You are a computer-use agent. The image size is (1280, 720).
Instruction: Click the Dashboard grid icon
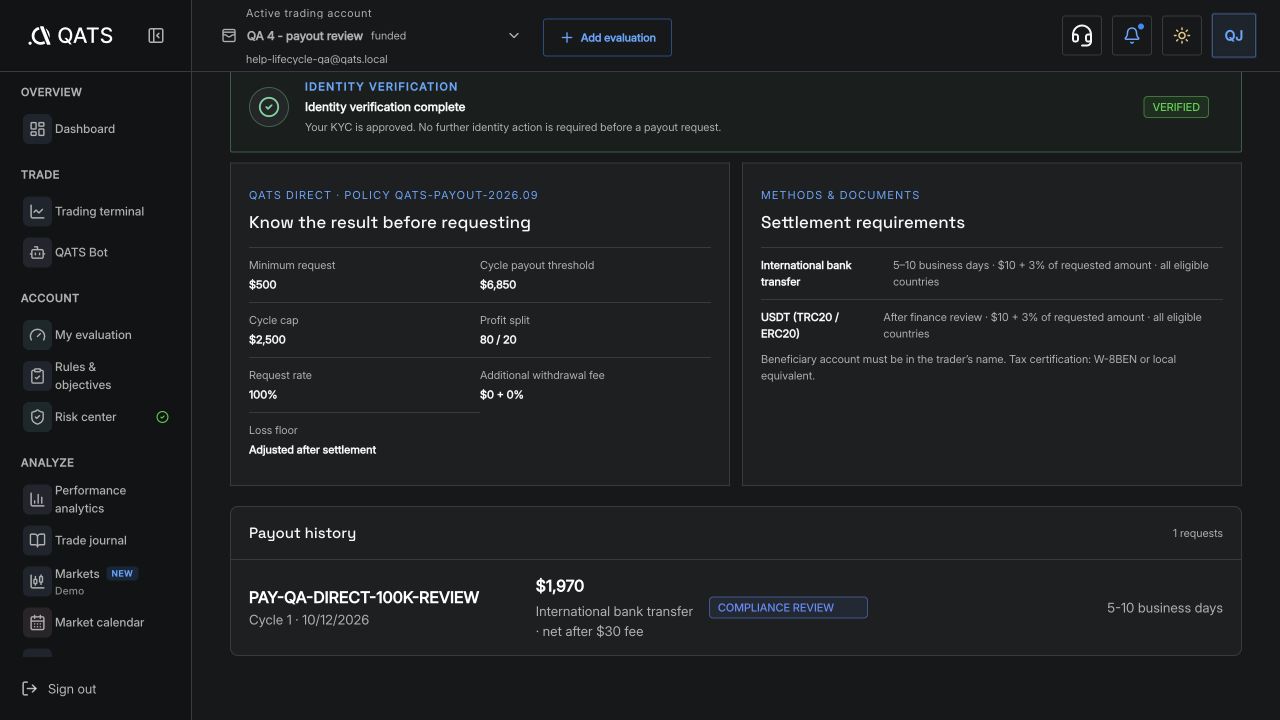click(x=37, y=129)
